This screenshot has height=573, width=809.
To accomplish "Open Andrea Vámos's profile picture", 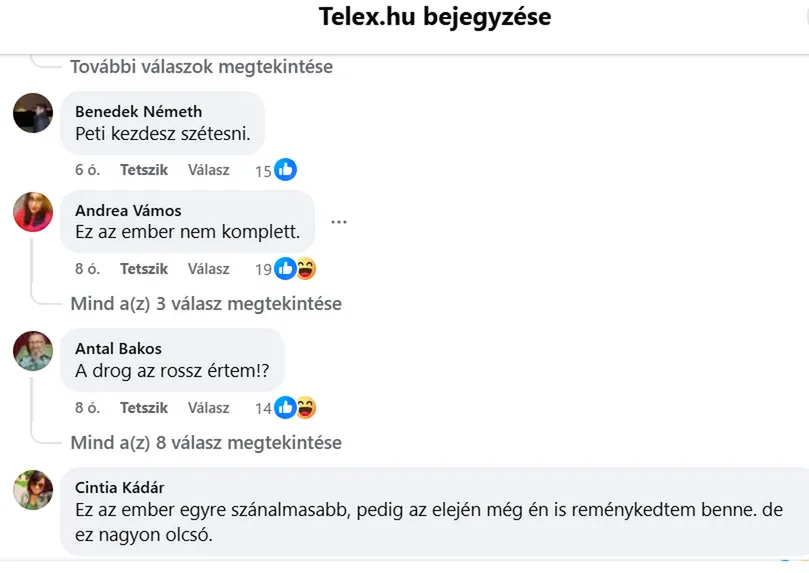I will [33, 212].
